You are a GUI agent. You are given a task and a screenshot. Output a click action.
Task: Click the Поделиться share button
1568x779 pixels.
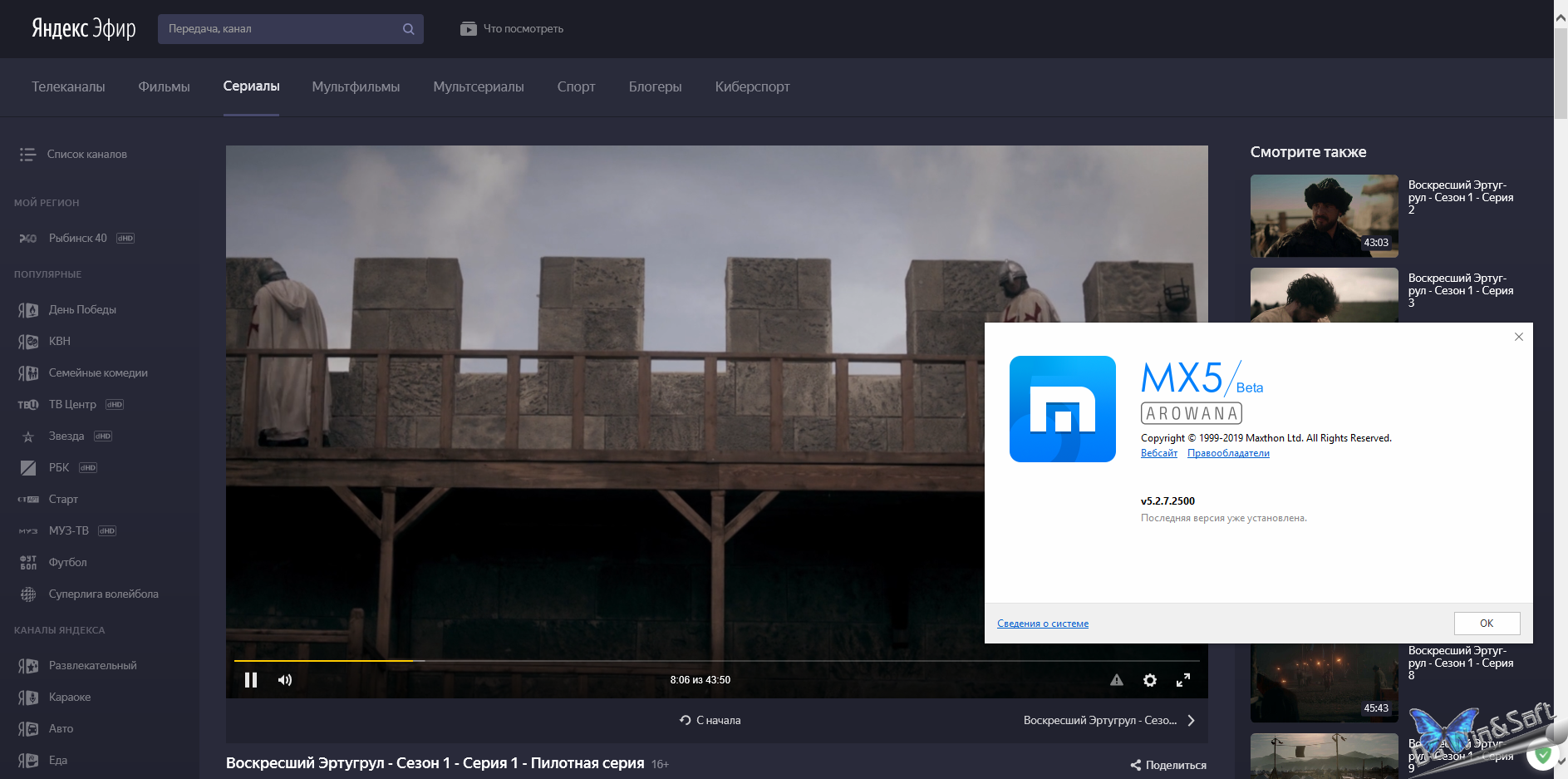(x=1168, y=765)
